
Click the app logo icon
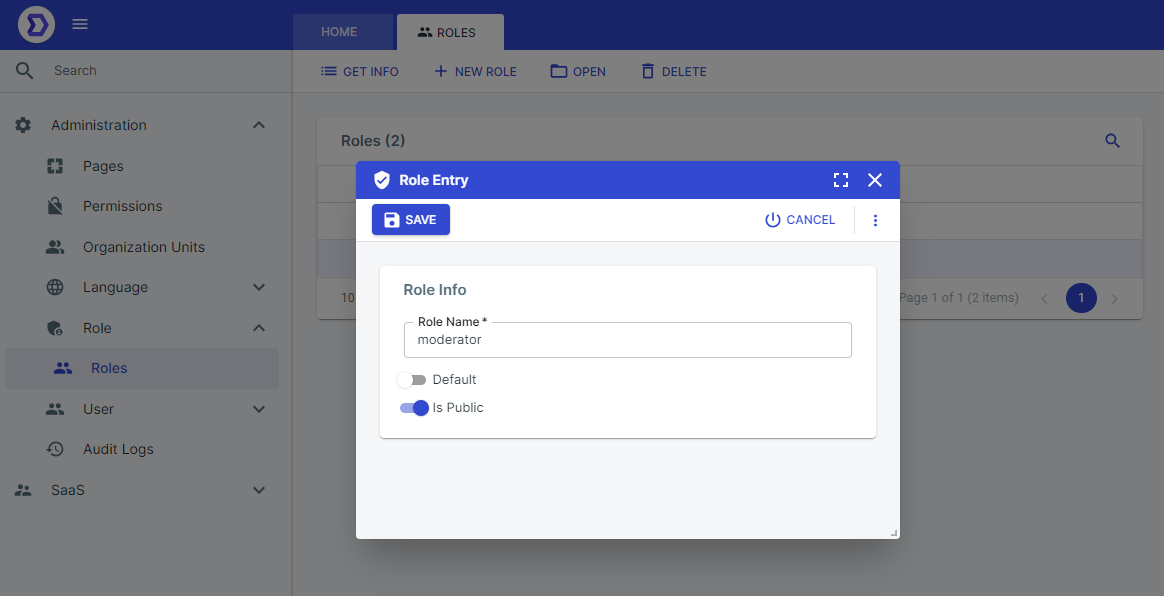pos(36,24)
